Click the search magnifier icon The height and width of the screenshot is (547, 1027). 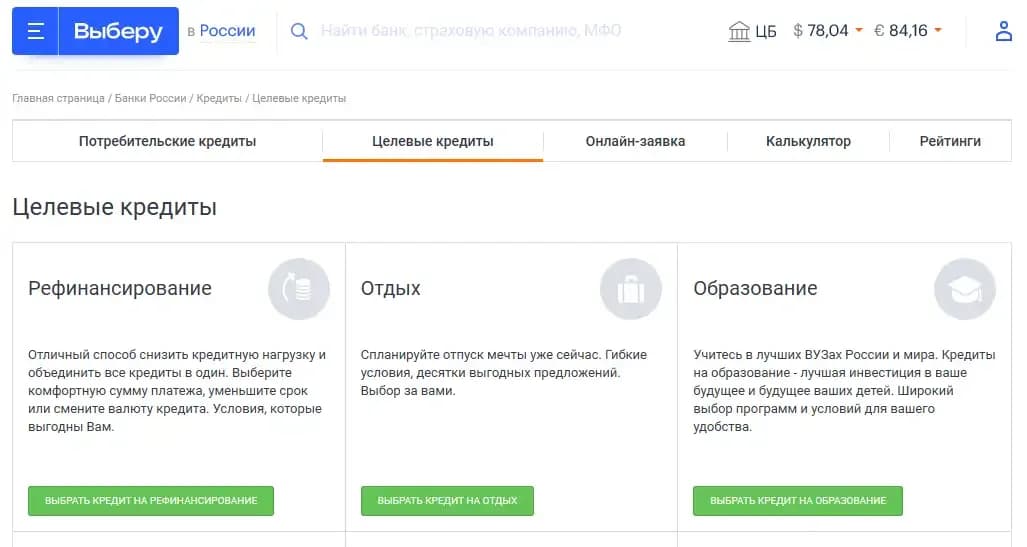click(x=299, y=31)
